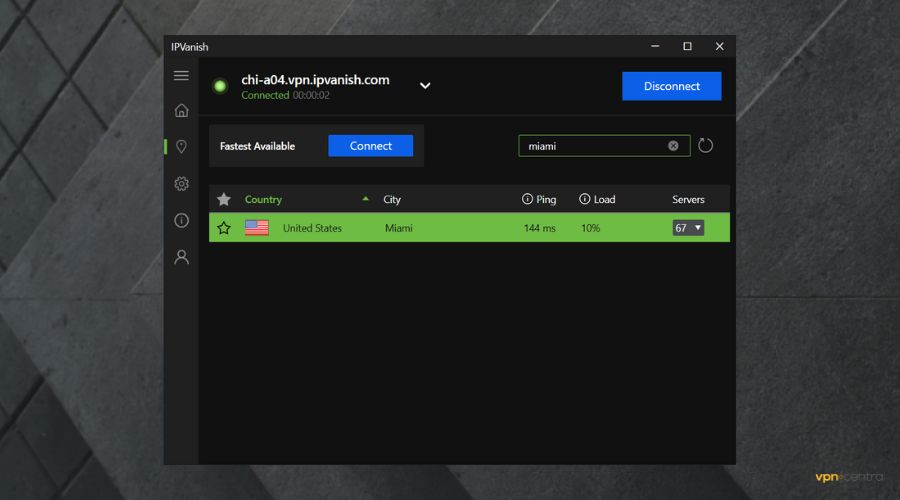Select the United States row text

coord(312,228)
